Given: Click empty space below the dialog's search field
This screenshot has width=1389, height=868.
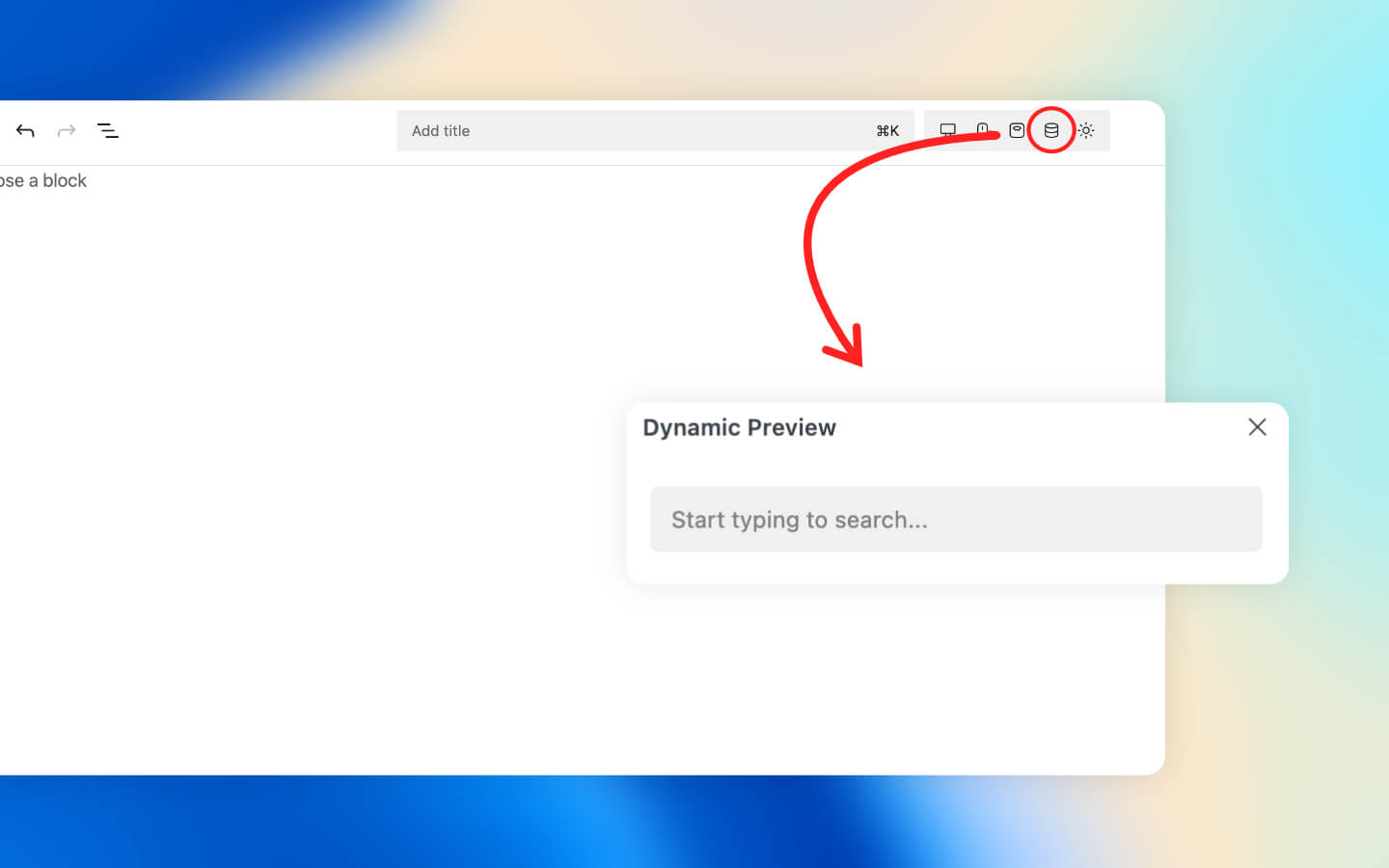Looking at the screenshot, I should [955, 567].
